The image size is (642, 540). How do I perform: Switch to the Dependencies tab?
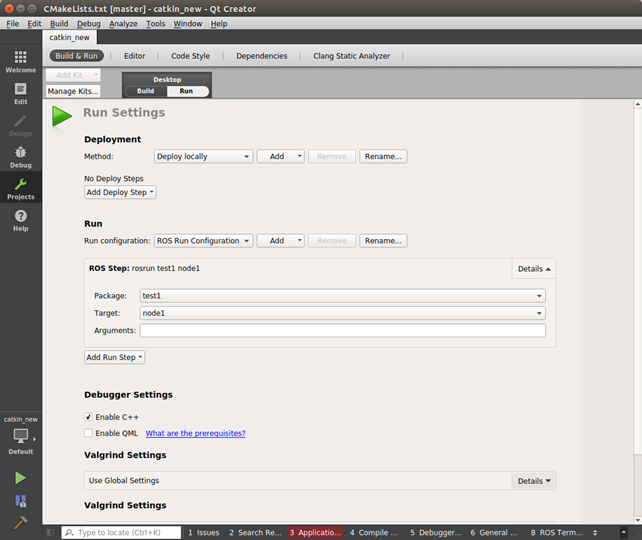coord(262,56)
